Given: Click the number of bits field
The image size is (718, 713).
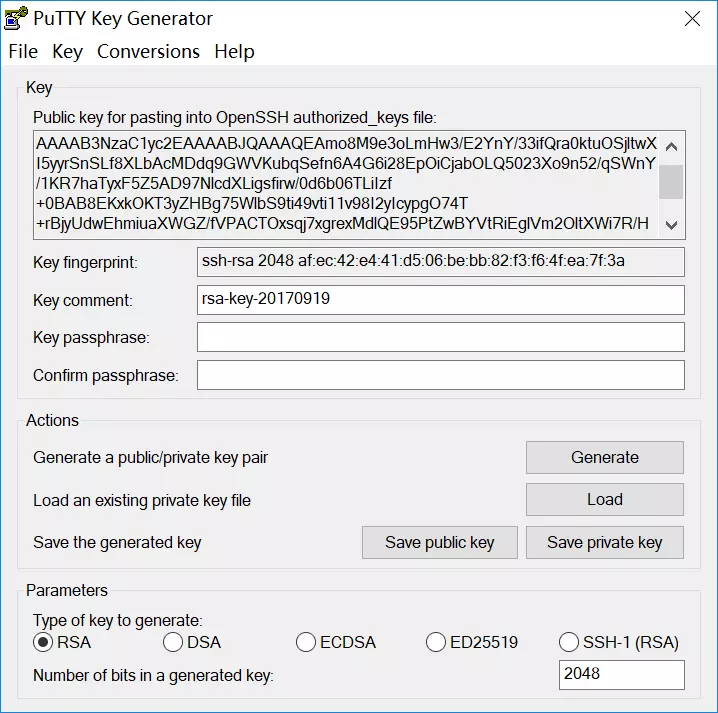Looking at the screenshot, I should [621, 675].
